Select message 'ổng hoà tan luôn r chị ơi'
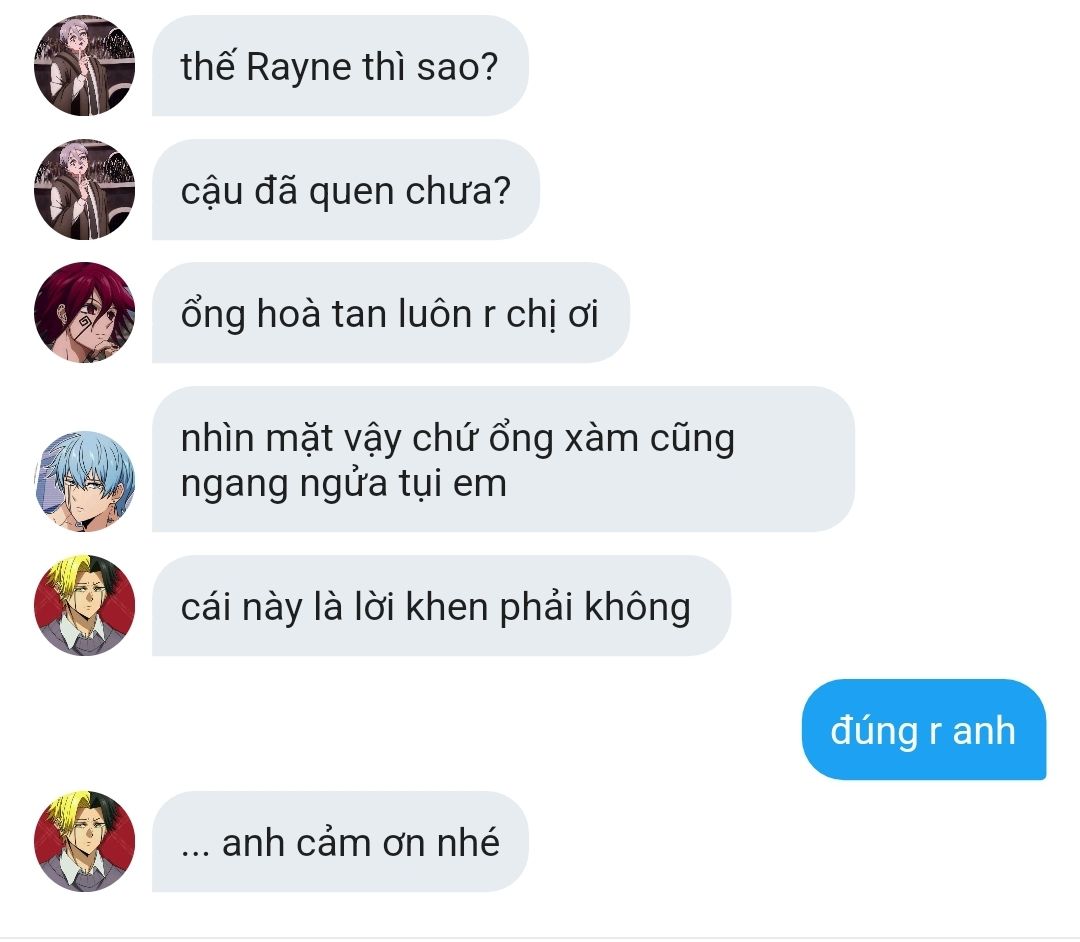The width and height of the screenshot is (1080, 942). [x=391, y=313]
